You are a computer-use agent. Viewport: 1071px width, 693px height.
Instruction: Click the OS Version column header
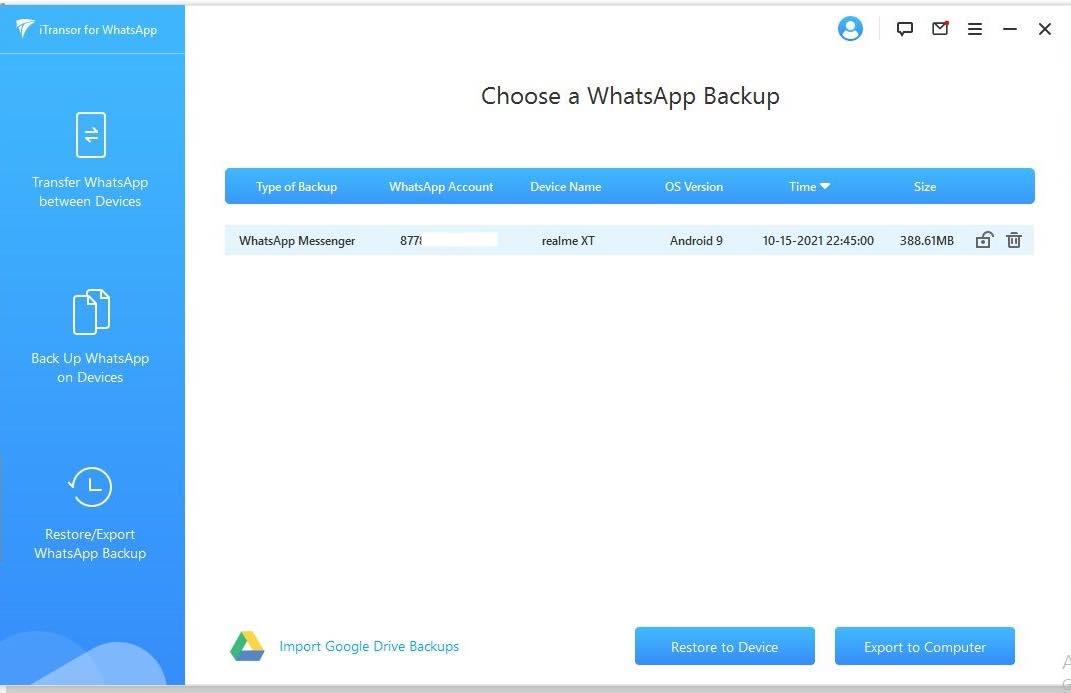coord(694,186)
